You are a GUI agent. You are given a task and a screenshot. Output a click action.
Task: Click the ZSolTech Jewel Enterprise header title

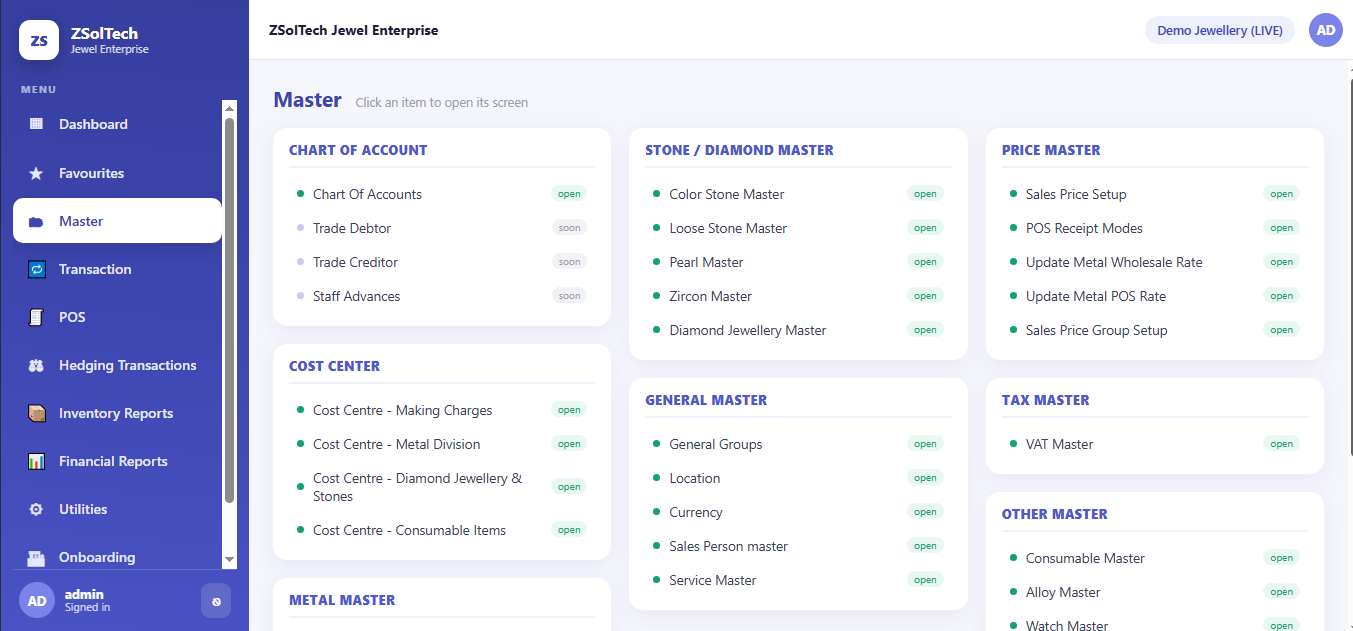coord(353,30)
